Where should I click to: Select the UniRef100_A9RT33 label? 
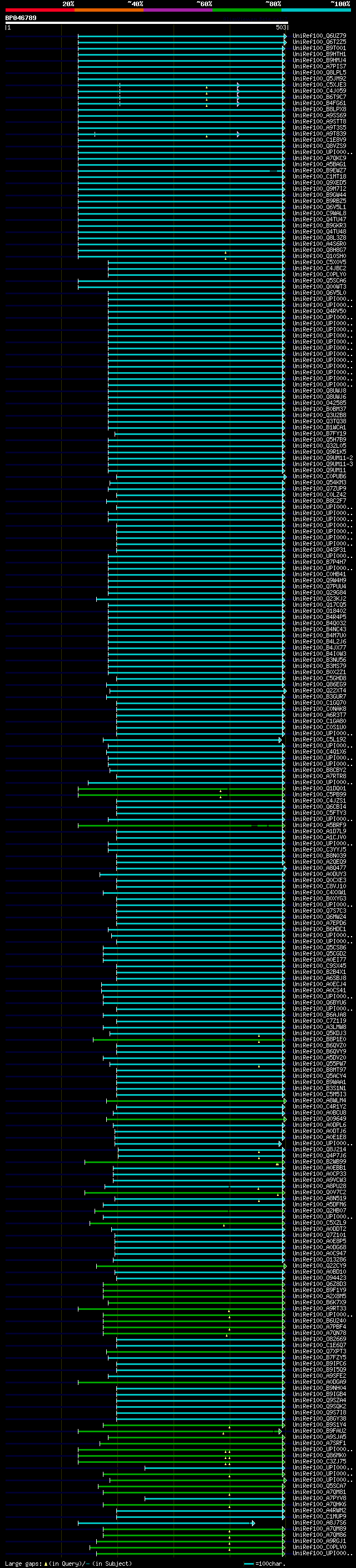click(319, 1308)
